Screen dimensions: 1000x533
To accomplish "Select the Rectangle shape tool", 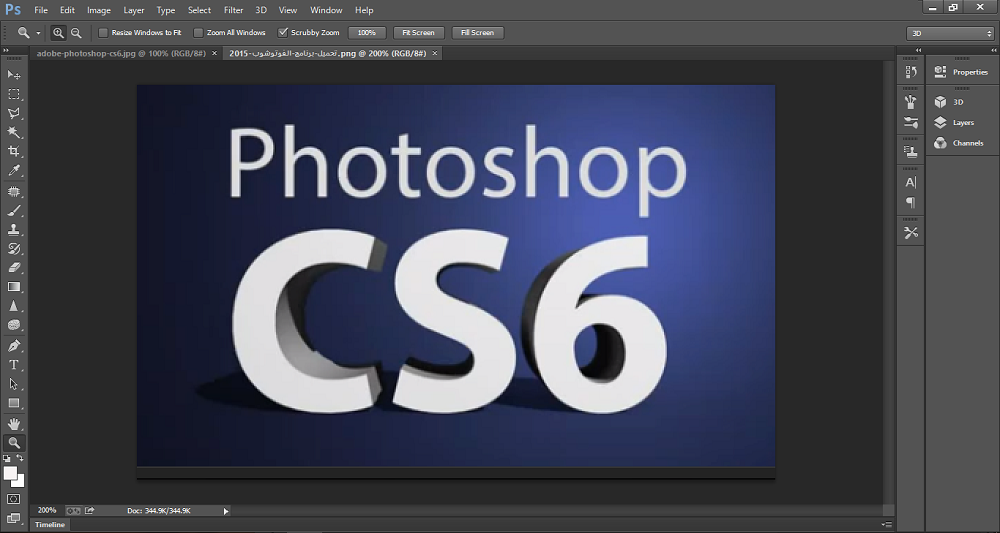I will coord(13,404).
